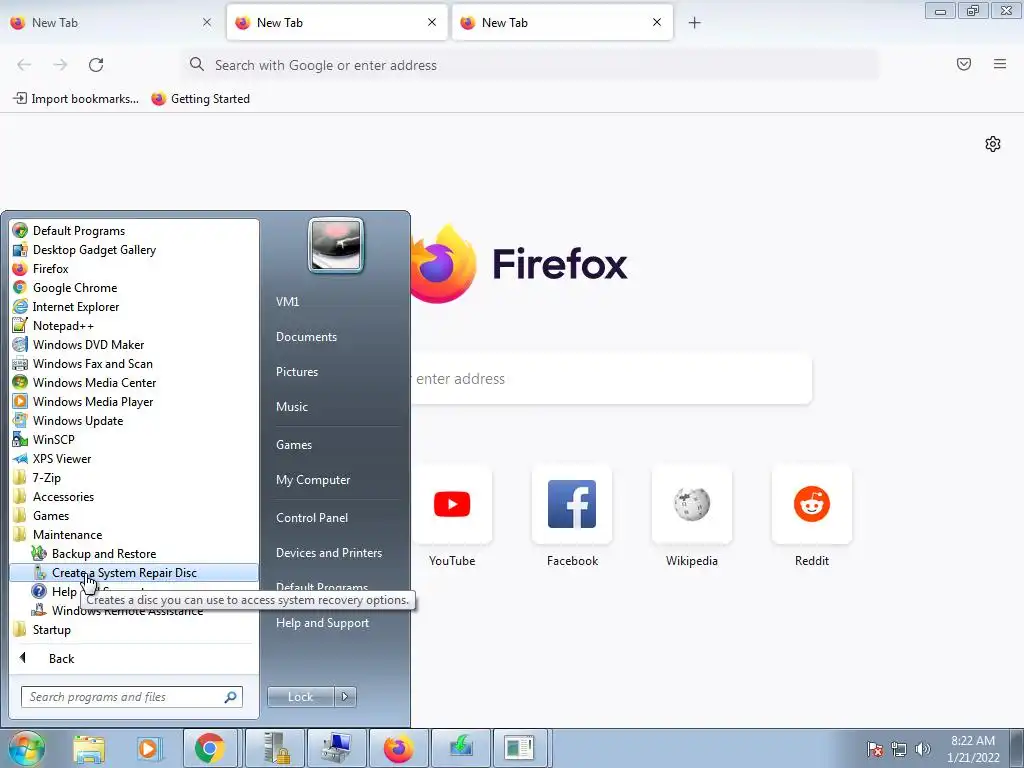Switch to the third New Tab

click(x=562, y=23)
